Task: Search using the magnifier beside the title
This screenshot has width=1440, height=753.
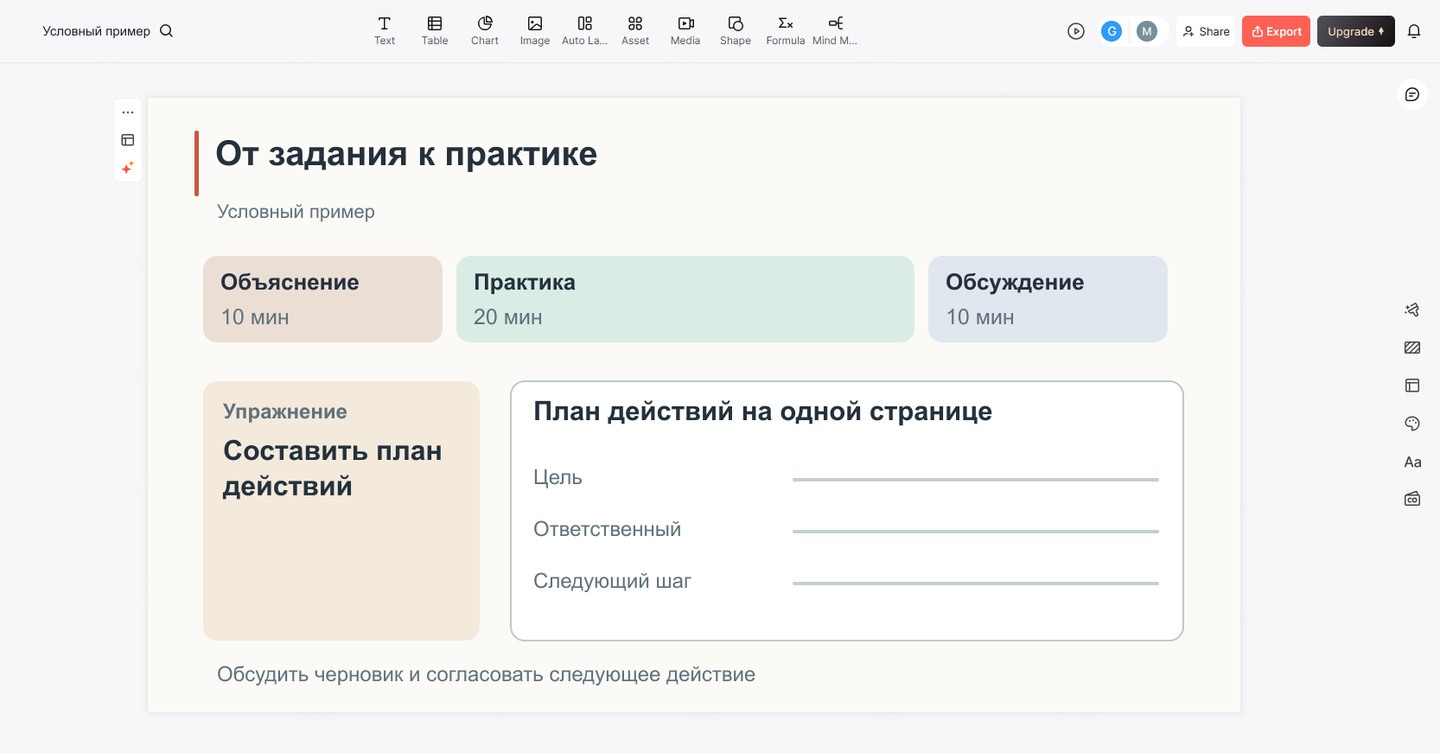Action: coord(167,31)
